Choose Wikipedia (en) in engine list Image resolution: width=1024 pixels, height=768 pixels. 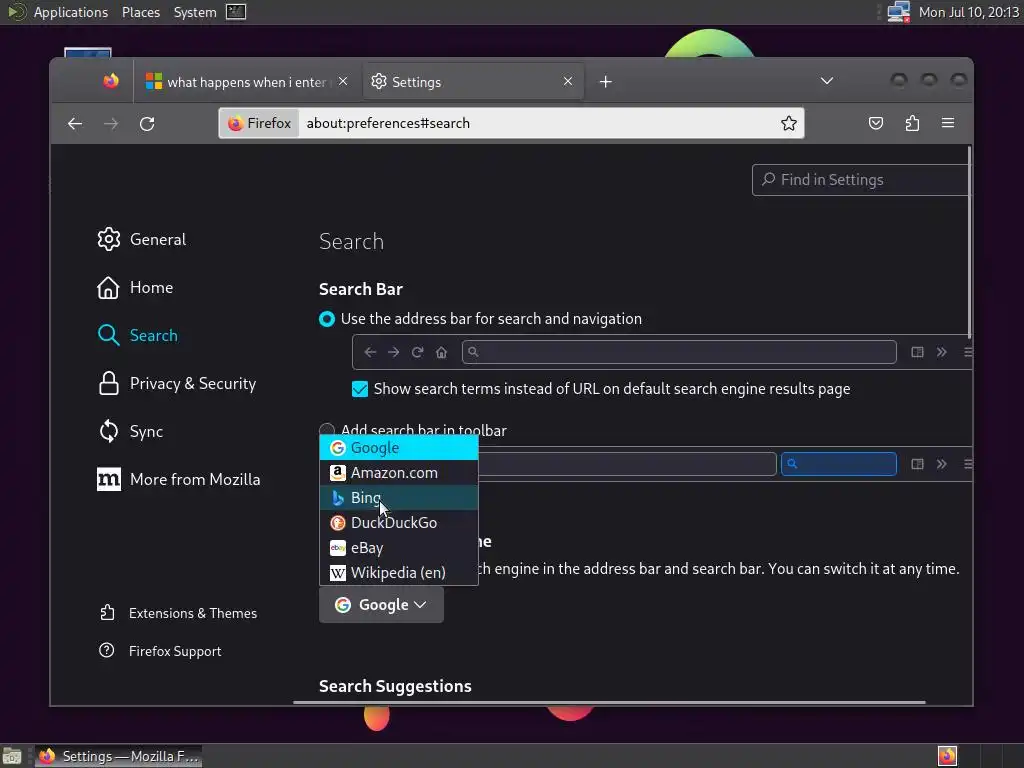coord(399,573)
